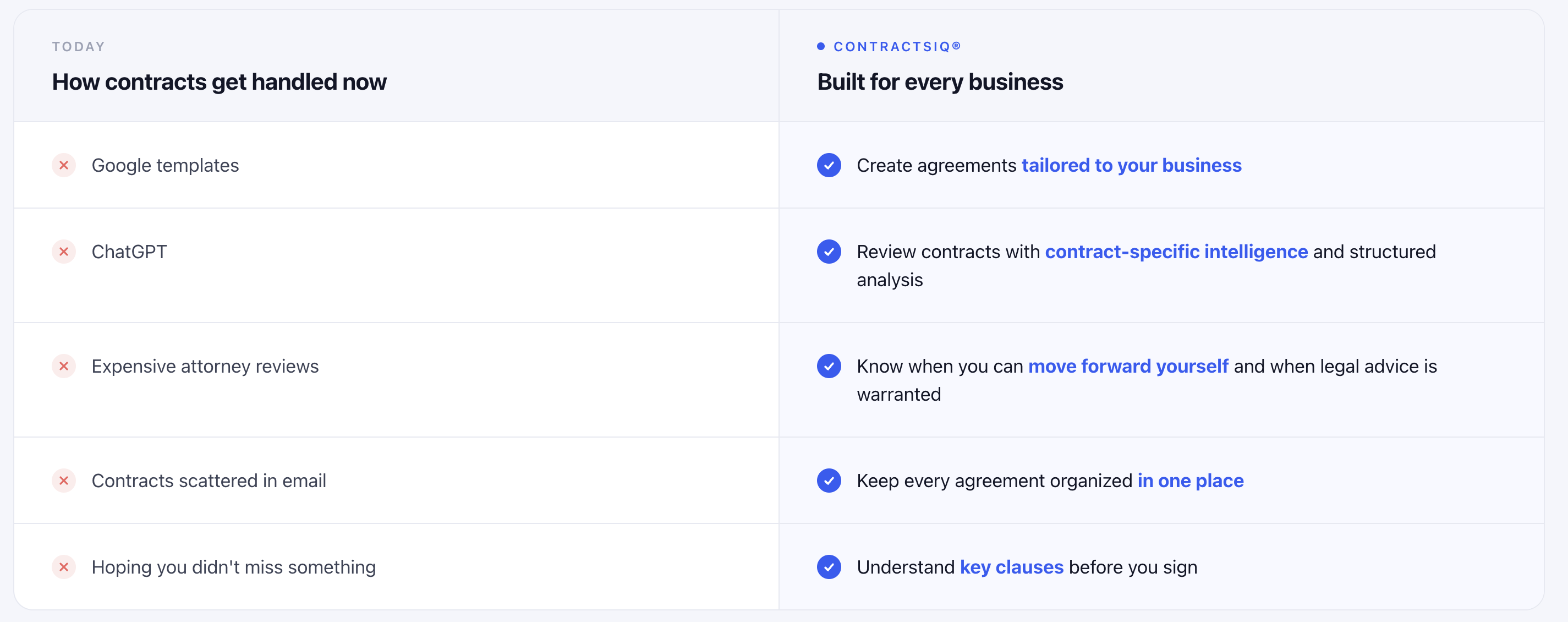Click Hoping you didn't miss something text
This screenshot has height=622, width=1568.
(x=234, y=568)
